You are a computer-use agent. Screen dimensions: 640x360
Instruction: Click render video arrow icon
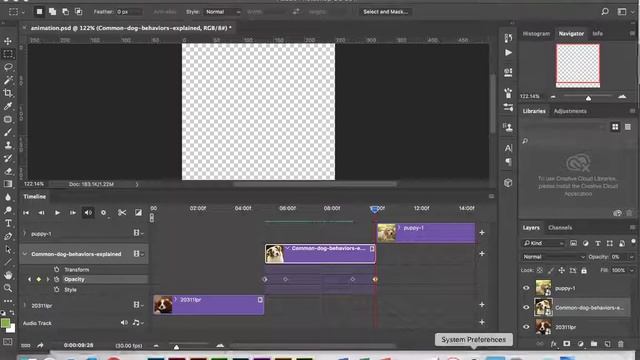40,345
